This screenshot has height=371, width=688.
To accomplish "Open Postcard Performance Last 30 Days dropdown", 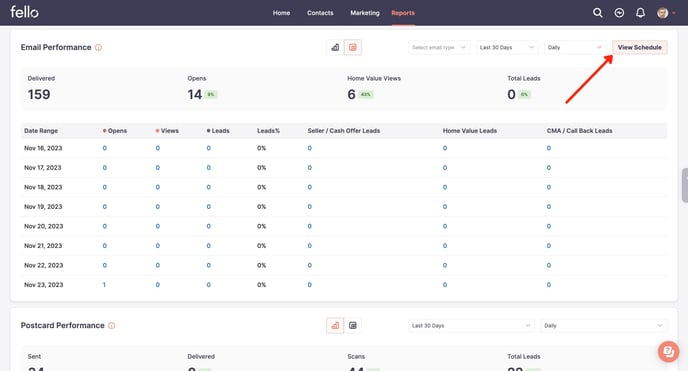I will (x=471, y=325).
